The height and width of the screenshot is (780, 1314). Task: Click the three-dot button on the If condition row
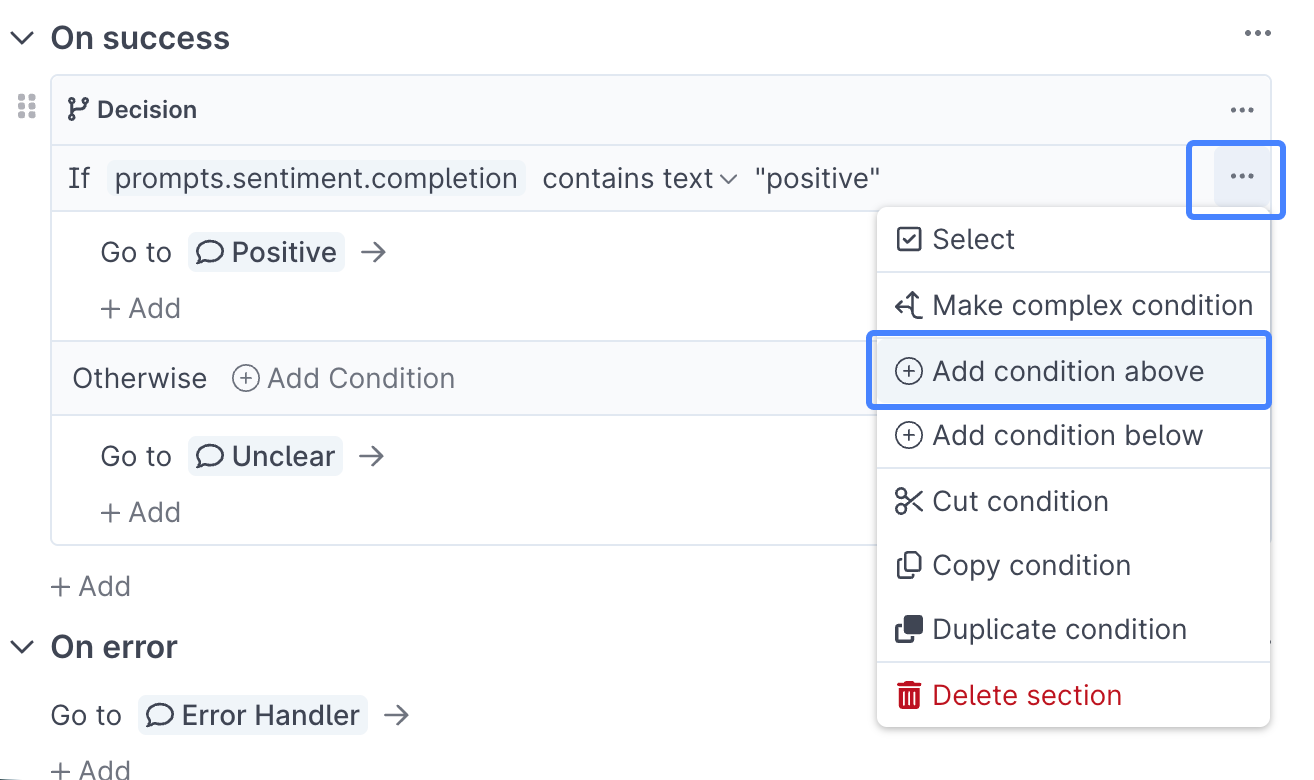pyautogui.click(x=1242, y=177)
